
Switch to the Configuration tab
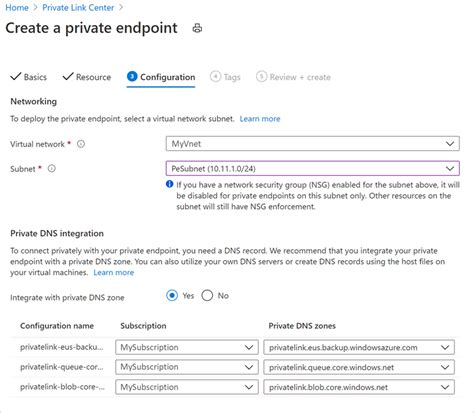161,77
